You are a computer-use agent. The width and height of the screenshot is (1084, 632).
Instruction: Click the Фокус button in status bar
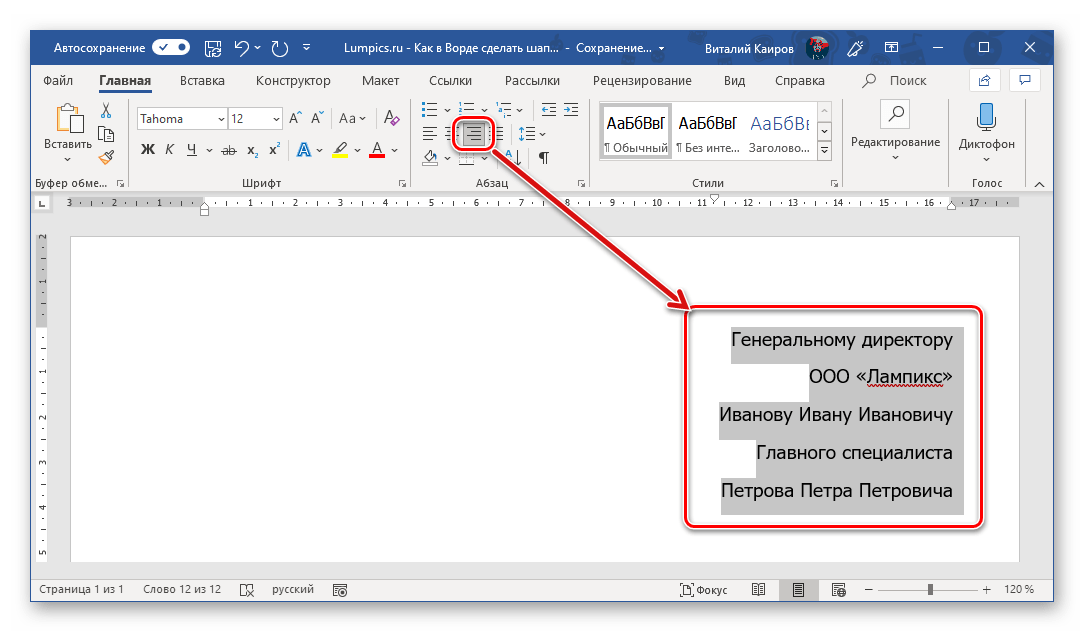click(x=703, y=590)
